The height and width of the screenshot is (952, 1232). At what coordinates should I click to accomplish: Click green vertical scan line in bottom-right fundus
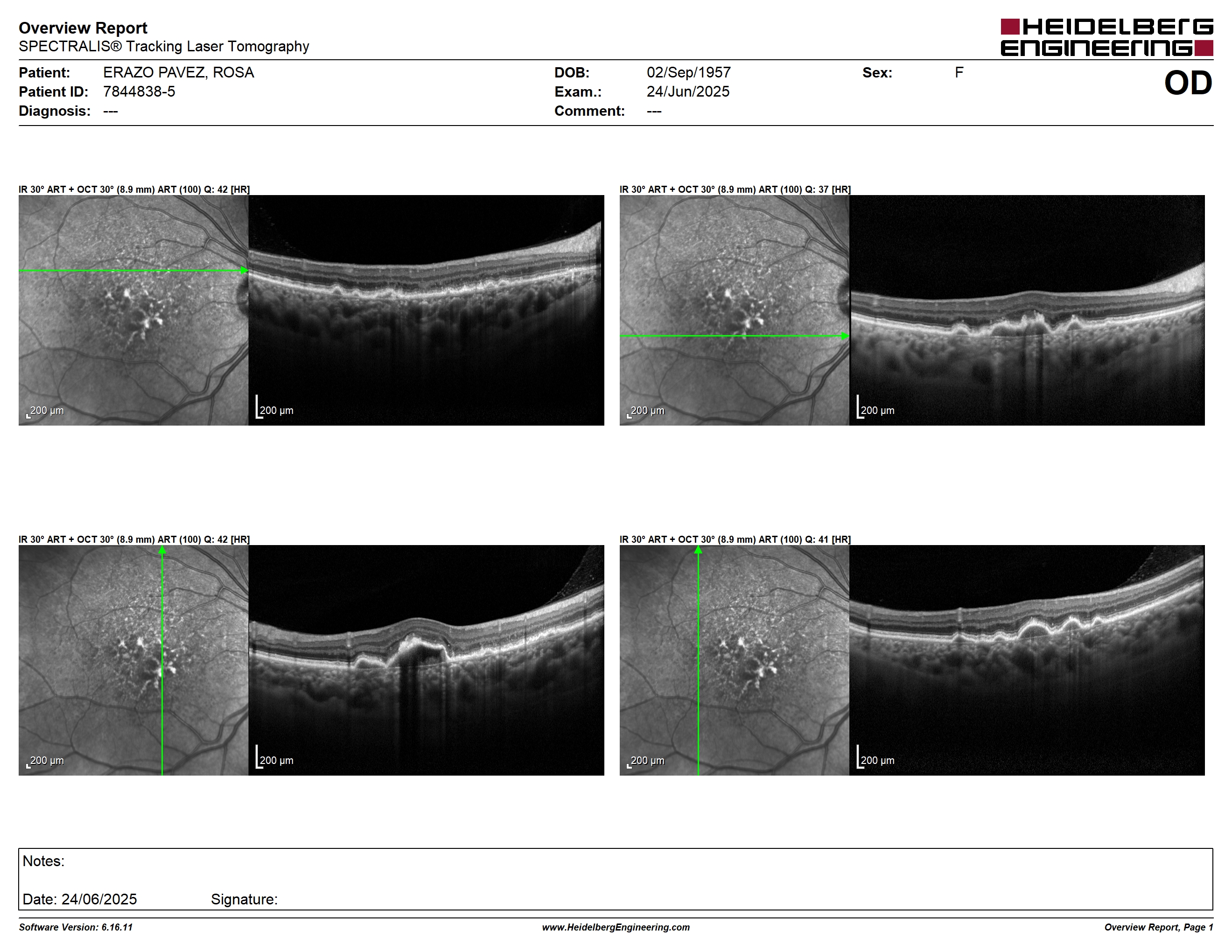pyautogui.click(x=698, y=660)
